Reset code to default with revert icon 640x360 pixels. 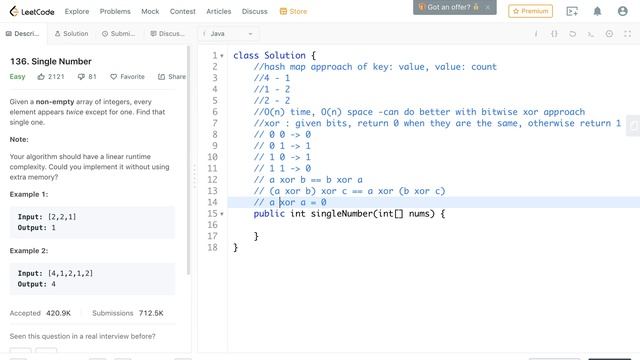point(572,34)
